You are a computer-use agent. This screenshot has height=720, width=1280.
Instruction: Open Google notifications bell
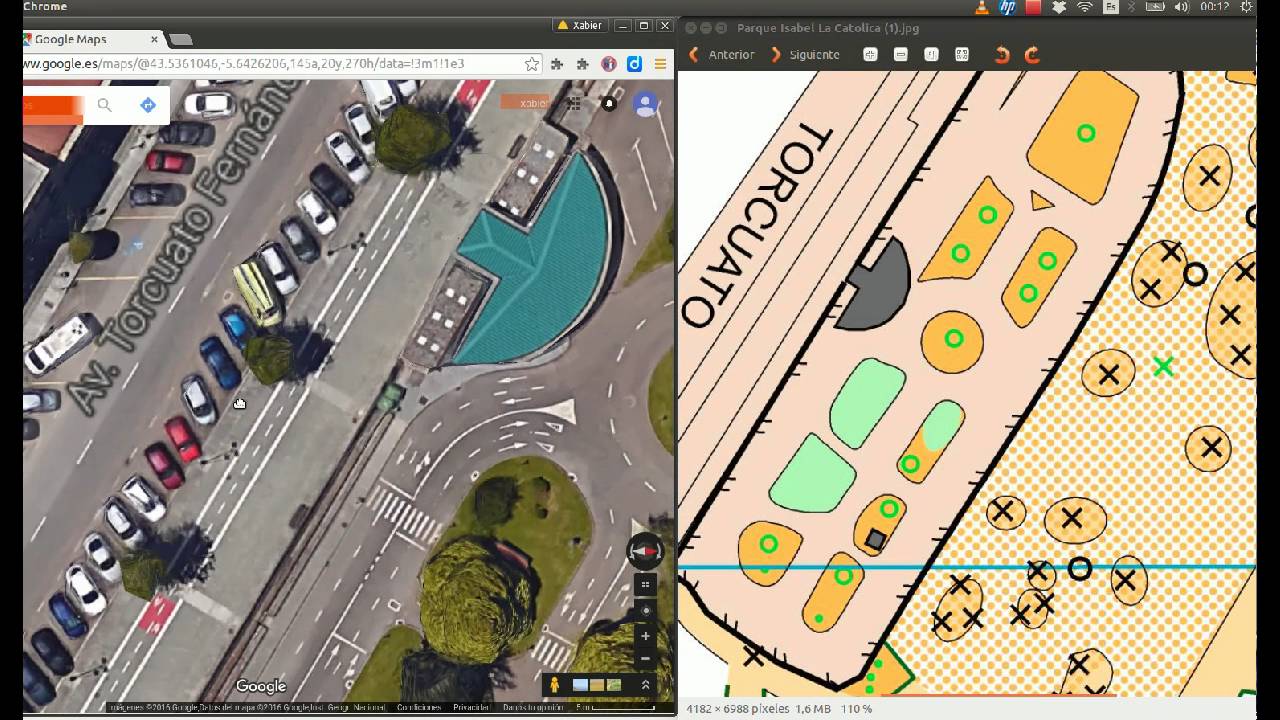tap(609, 103)
